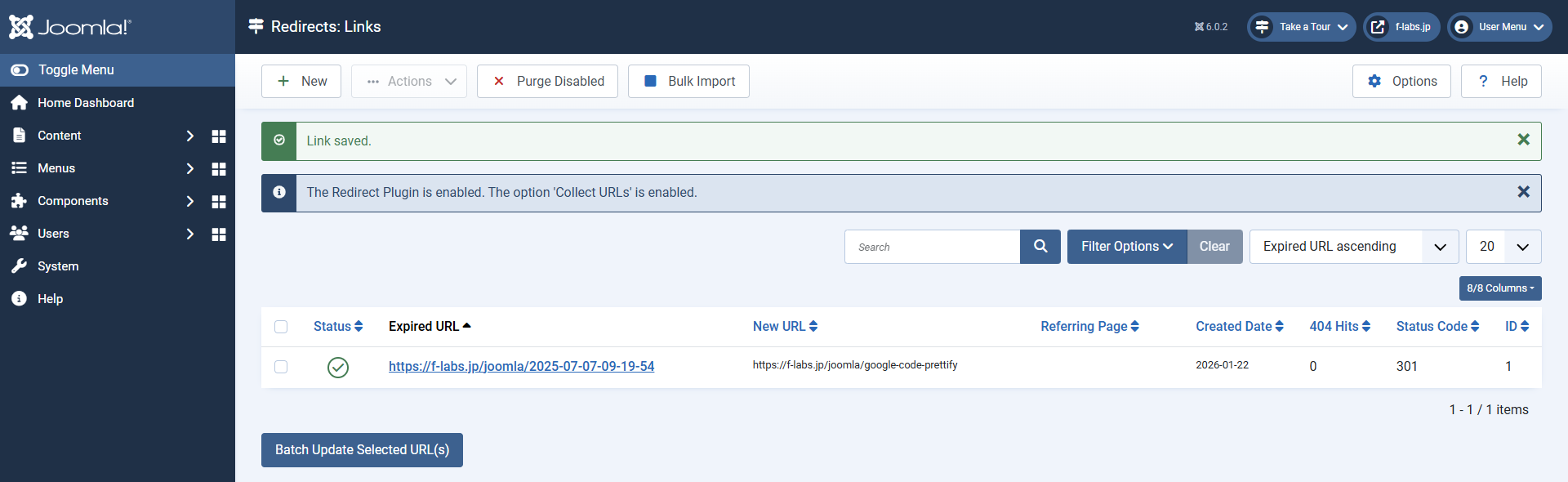Close the Redirect Plugin info notice
The width and height of the screenshot is (1568, 482).
[1523, 192]
